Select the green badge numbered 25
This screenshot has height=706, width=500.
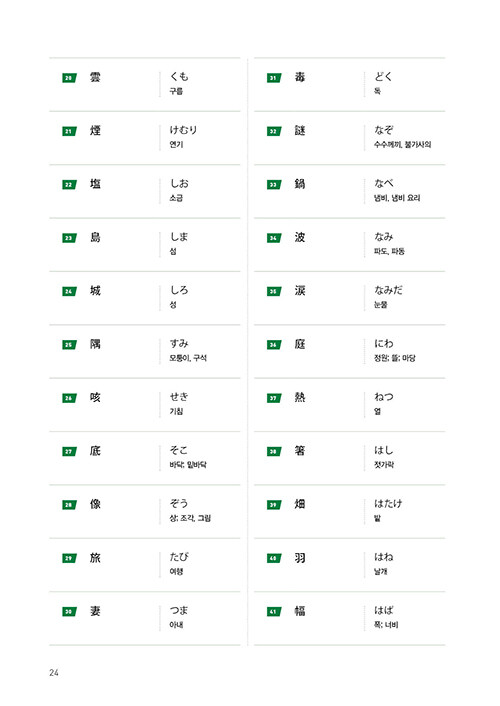(69, 345)
